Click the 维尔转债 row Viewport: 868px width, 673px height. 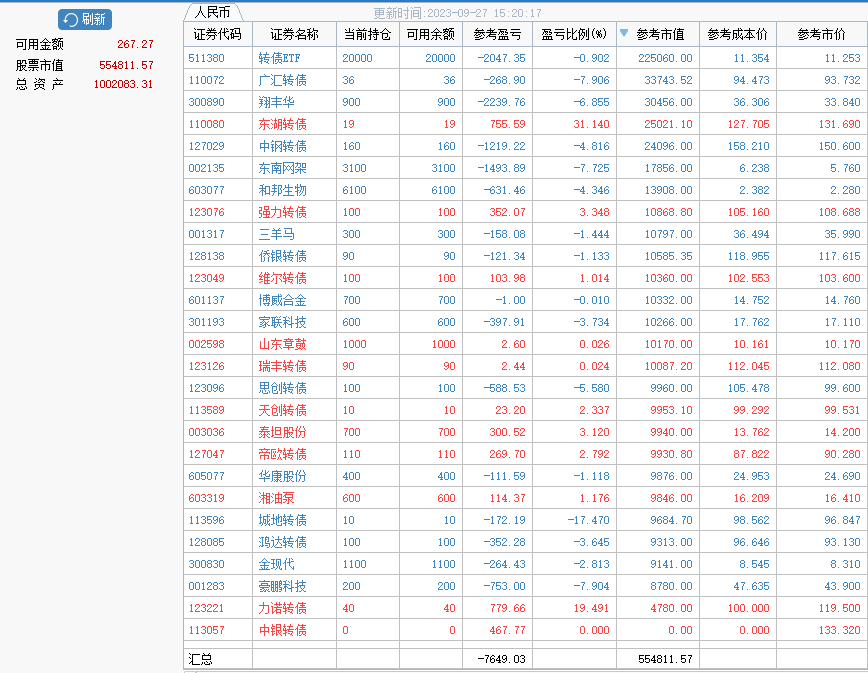(525, 278)
